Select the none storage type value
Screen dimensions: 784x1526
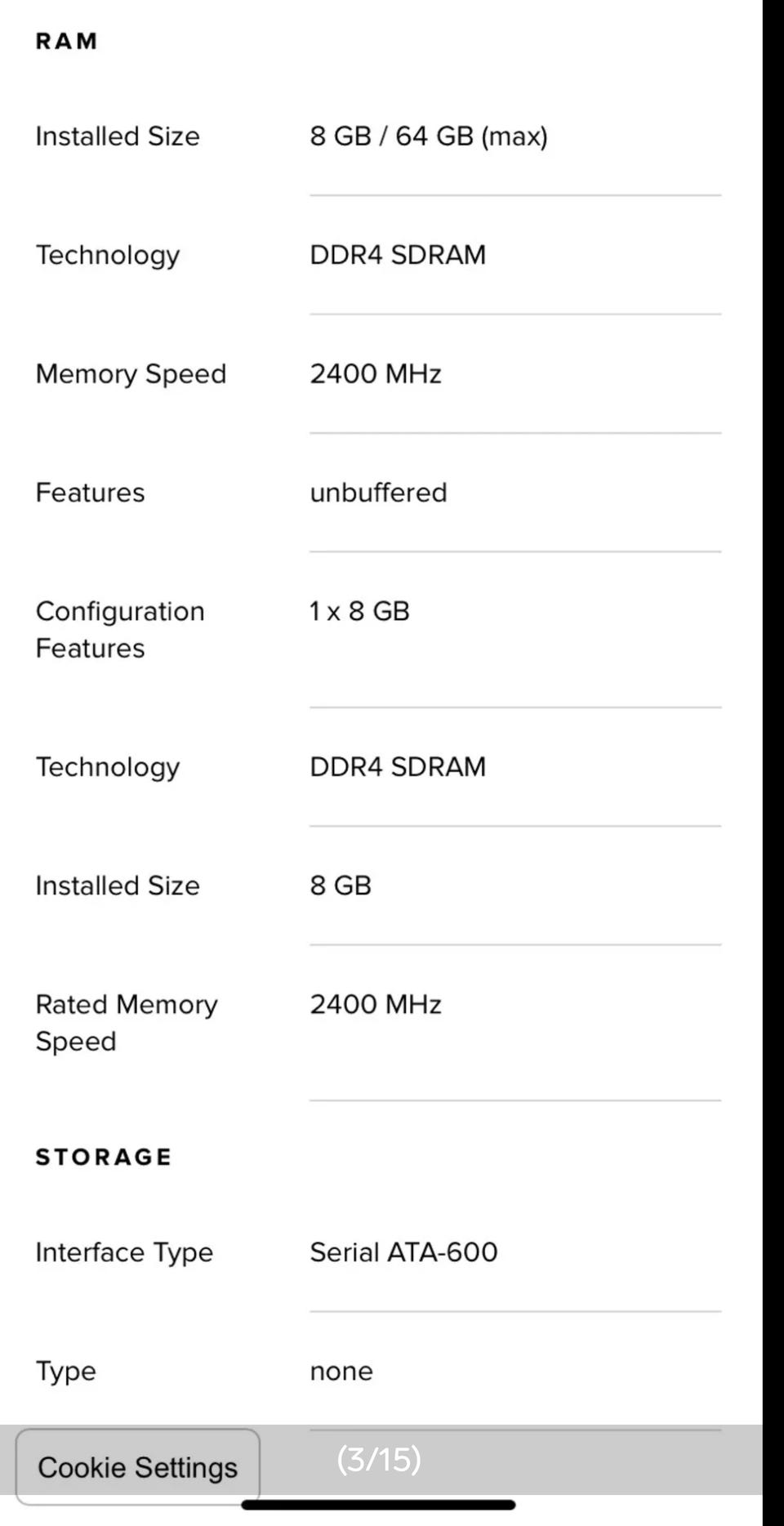(x=341, y=1371)
